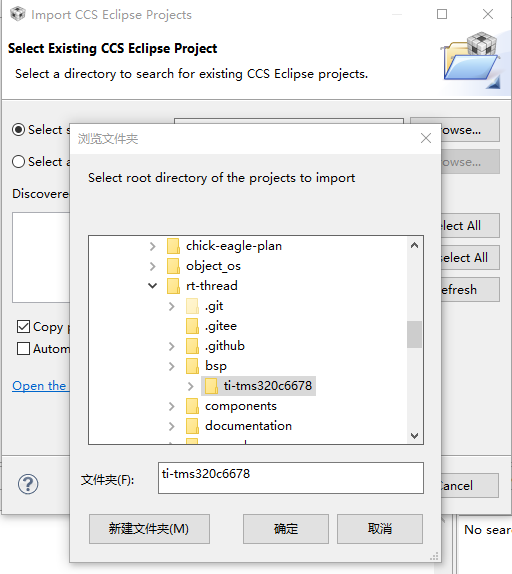Screen dimensions: 512x574
Task: Close the 浏览文件夹 dialog with X
Action: pyautogui.click(x=426, y=138)
